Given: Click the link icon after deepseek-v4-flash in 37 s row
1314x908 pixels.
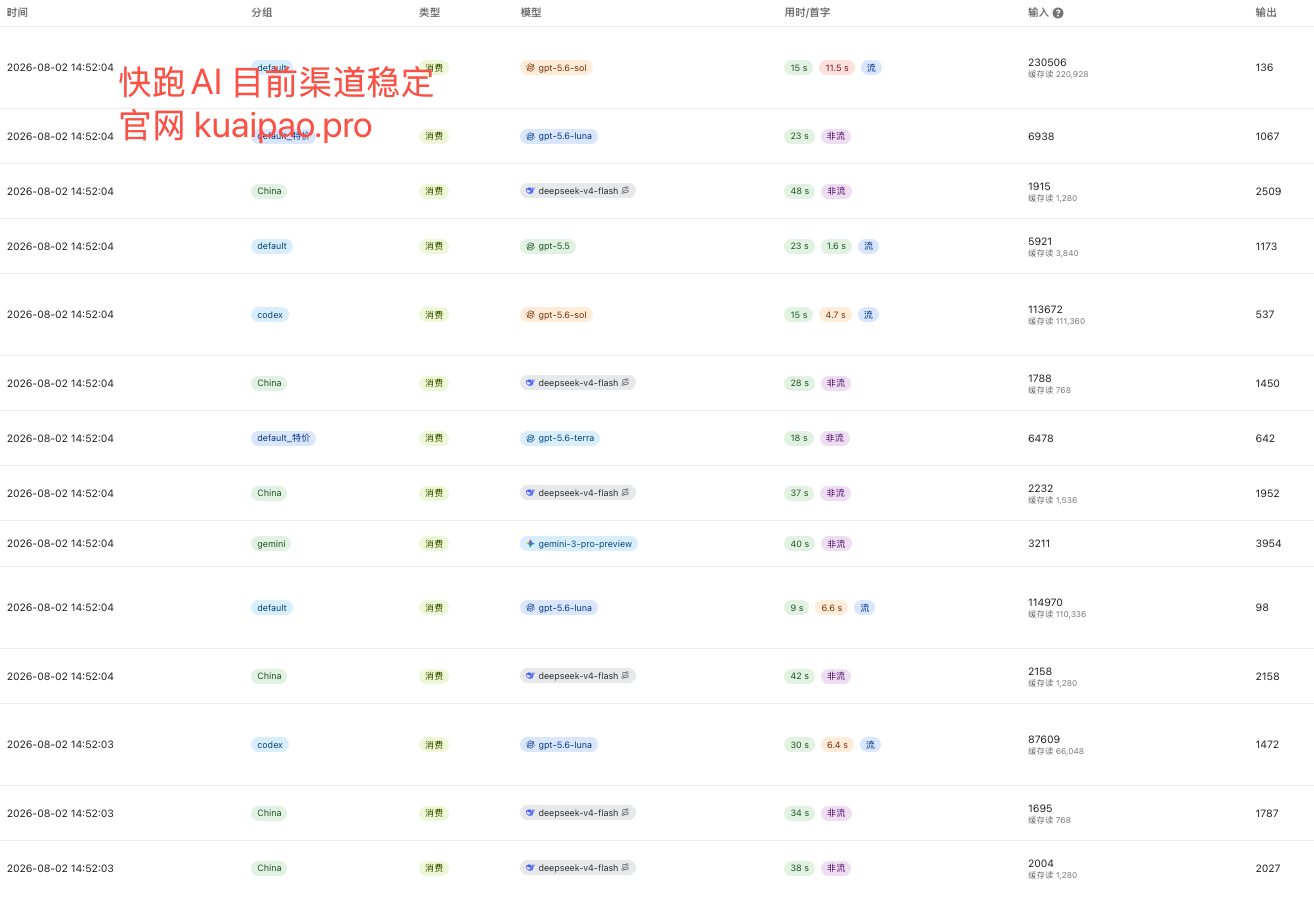Looking at the screenshot, I should coord(626,493).
